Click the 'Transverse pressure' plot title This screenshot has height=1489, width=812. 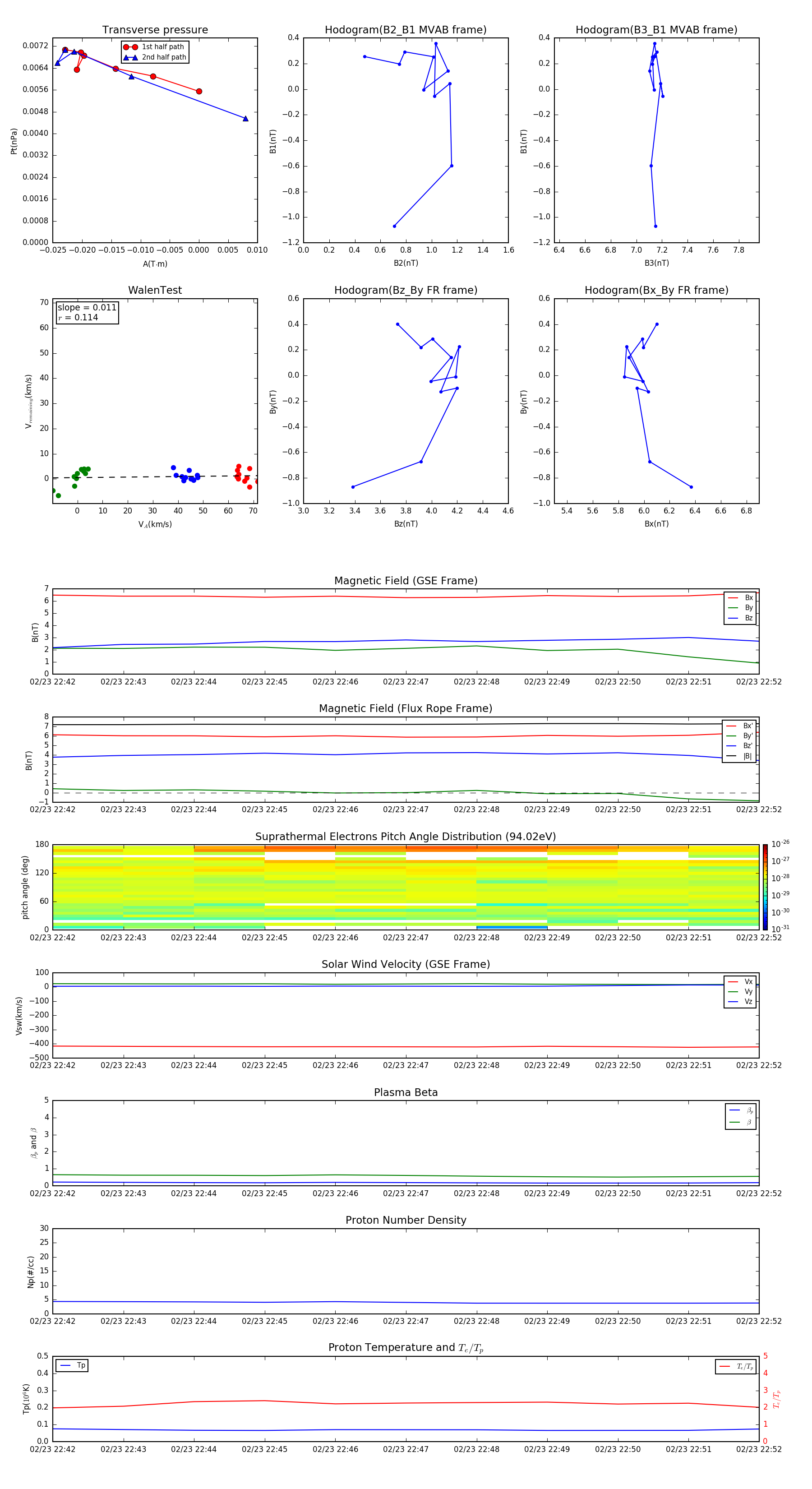[155, 30]
